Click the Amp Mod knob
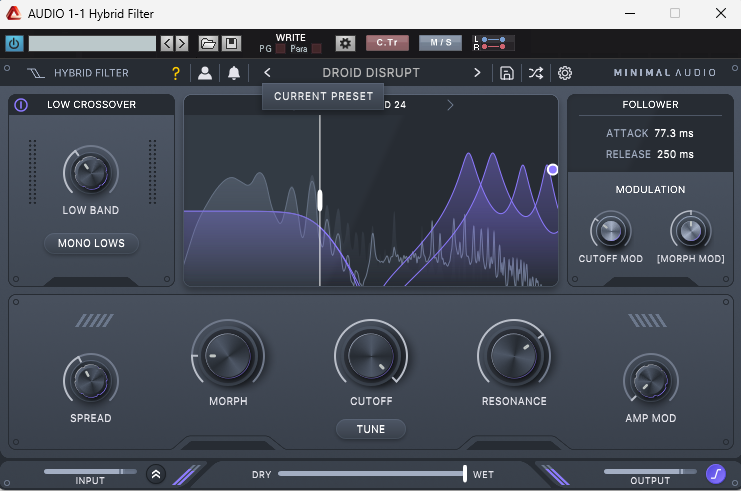The height and width of the screenshot is (491, 741). pyautogui.click(x=651, y=381)
